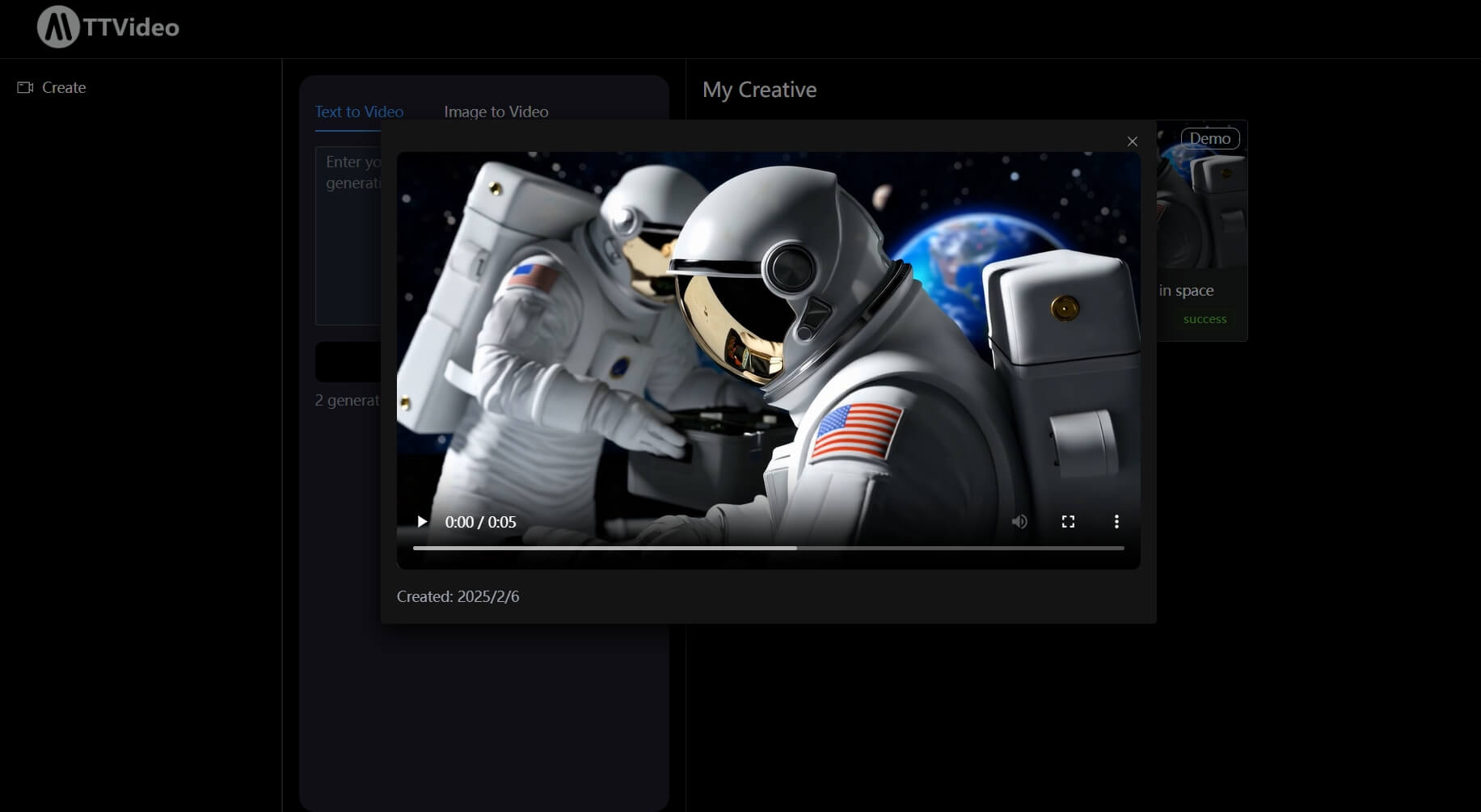Open Create in the sidebar
The height and width of the screenshot is (812, 1481).
(52, 87)
